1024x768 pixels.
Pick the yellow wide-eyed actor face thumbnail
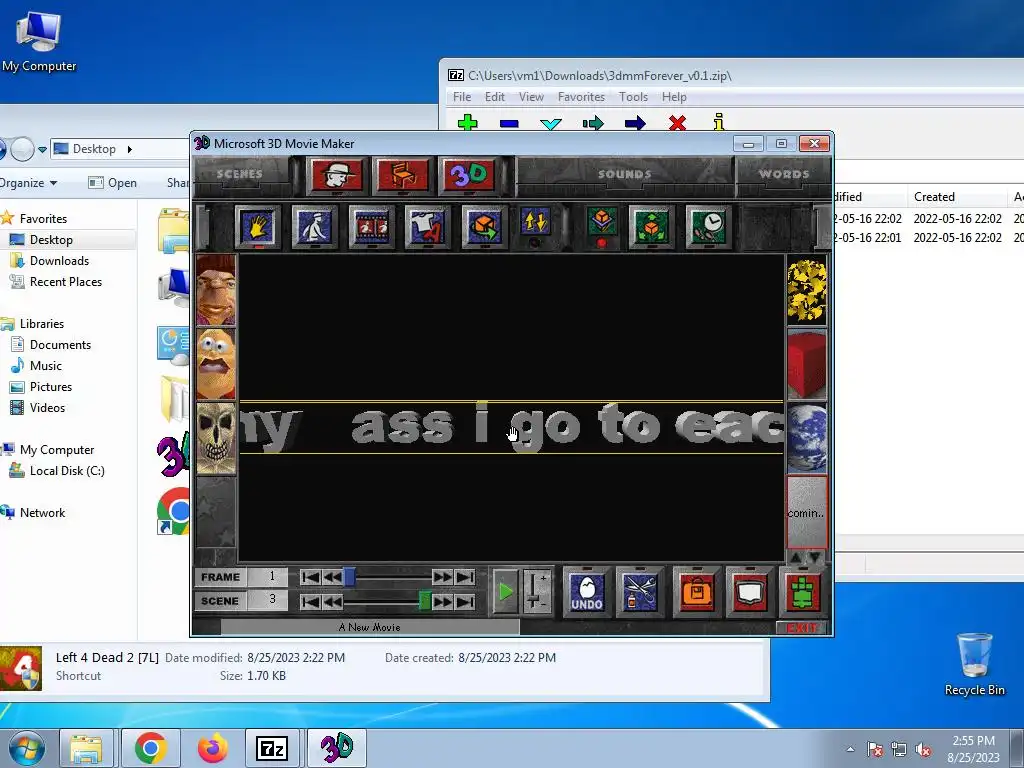pyautogui.click(x=216, y=364)
